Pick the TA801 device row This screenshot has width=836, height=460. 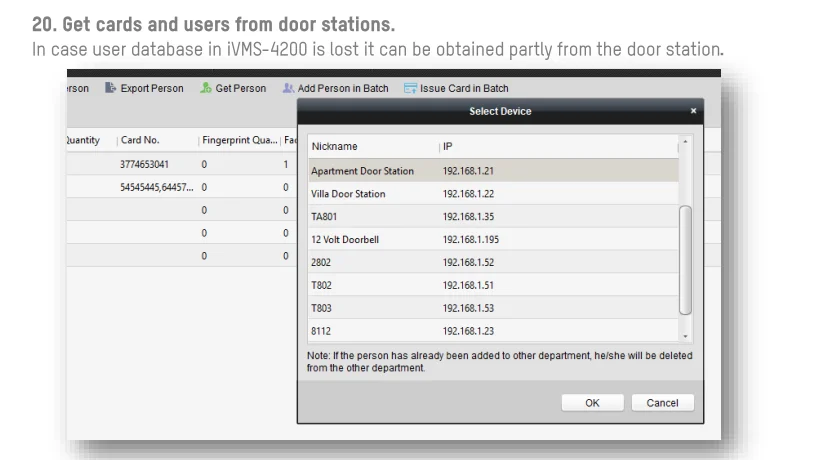(493, 216)
